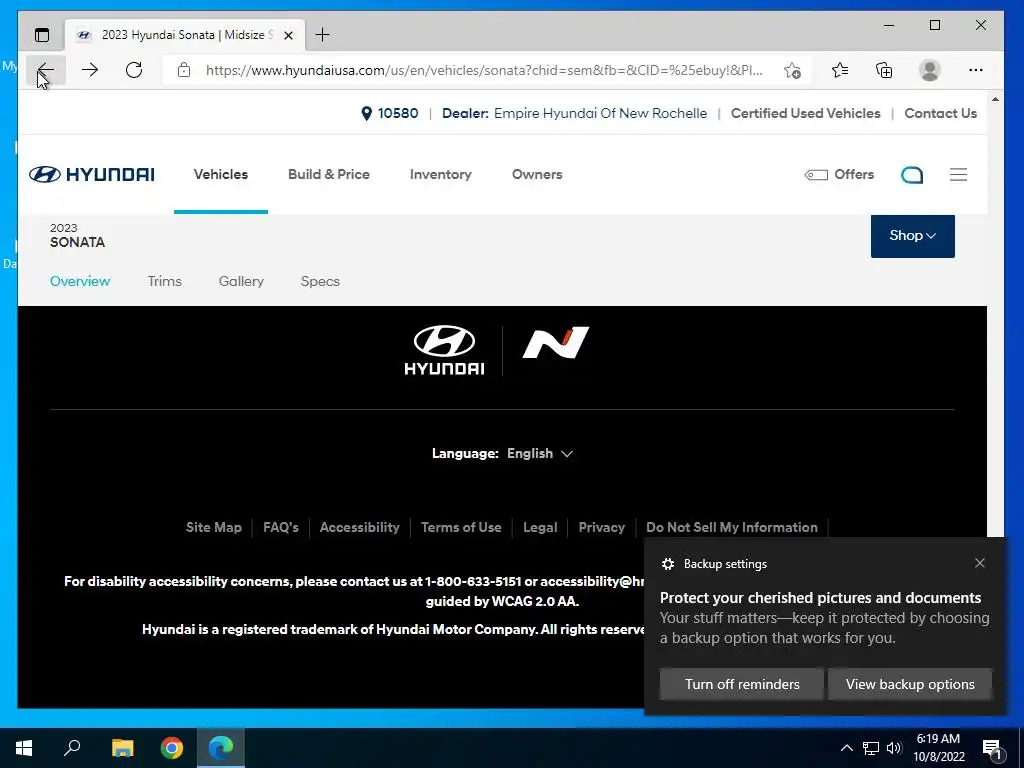
Task: Open the chat bubble icon in header
Action: (912, 175)
